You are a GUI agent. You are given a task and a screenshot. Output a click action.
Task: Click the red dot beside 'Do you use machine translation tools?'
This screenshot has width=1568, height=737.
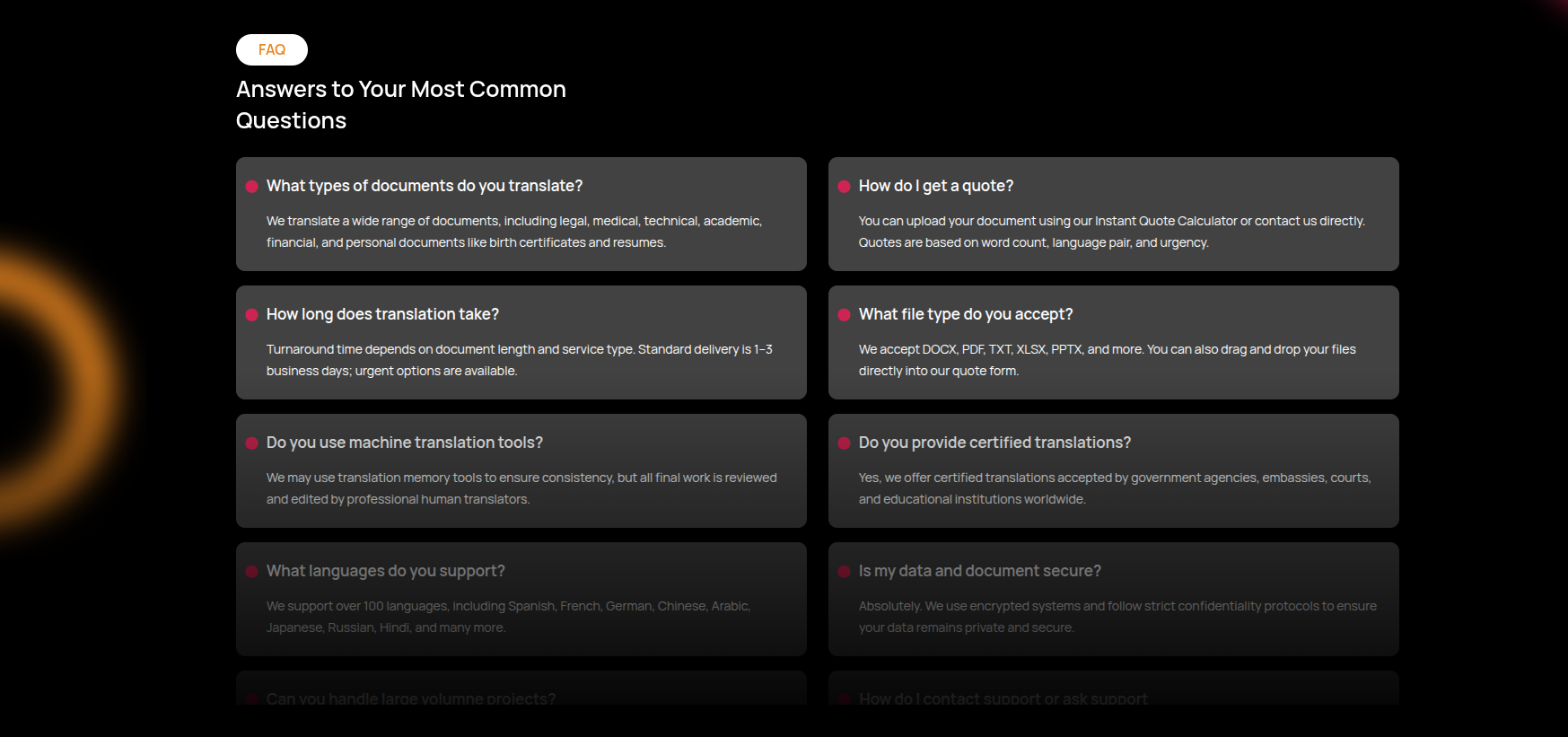(x=252, y=443)
